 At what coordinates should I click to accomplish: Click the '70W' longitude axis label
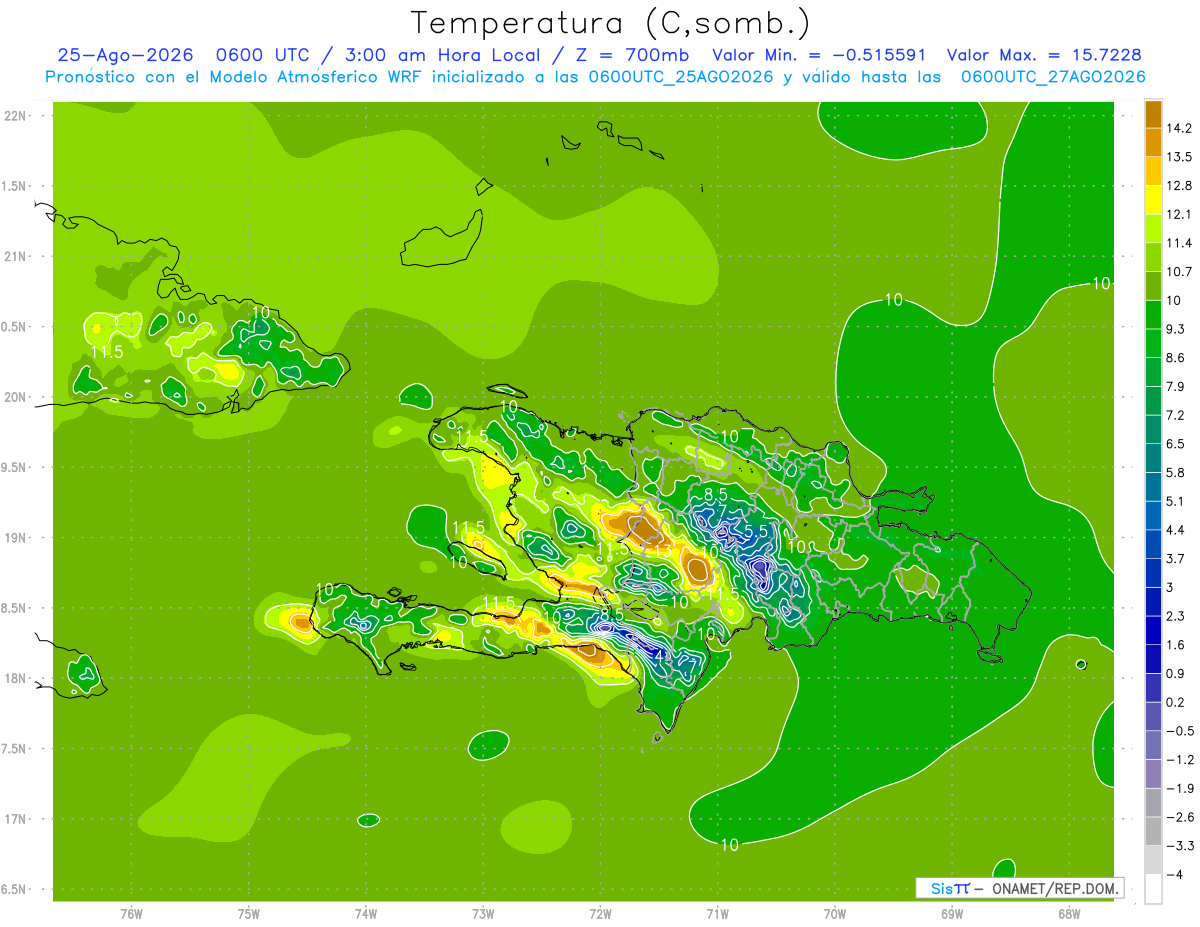coord(835,913)
